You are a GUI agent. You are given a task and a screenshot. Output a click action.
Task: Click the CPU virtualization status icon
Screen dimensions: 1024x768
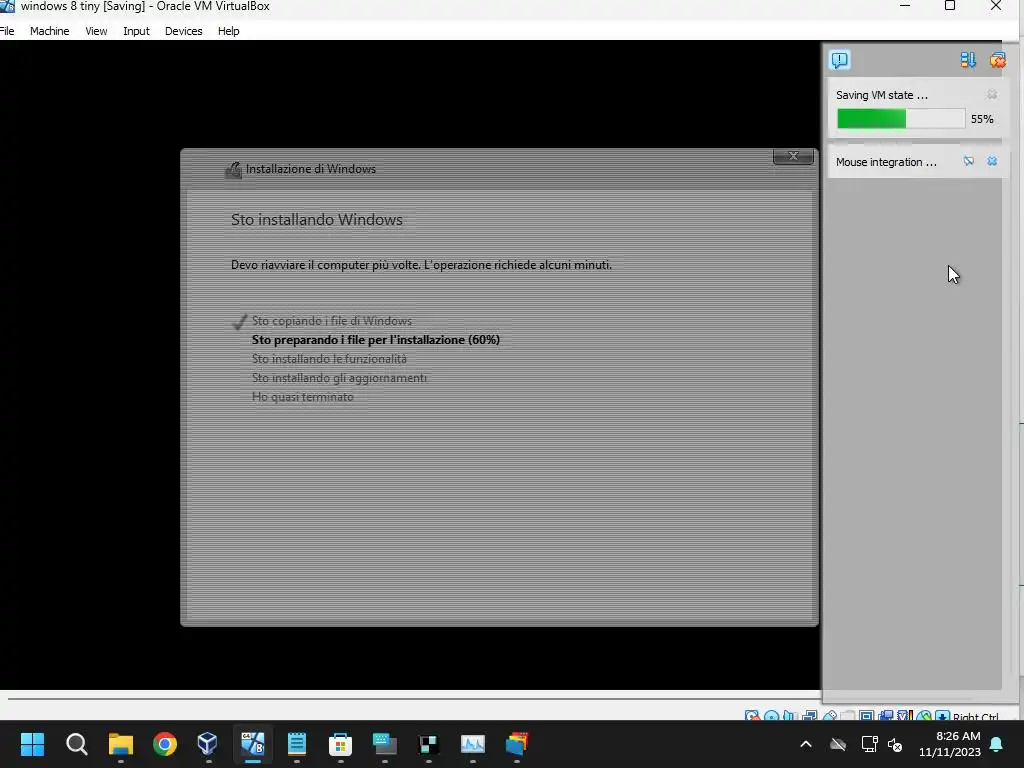pos(905,716)
